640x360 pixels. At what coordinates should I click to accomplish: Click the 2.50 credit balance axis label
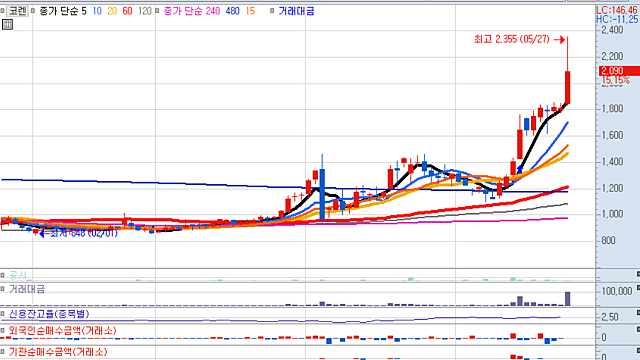(610, 317)
